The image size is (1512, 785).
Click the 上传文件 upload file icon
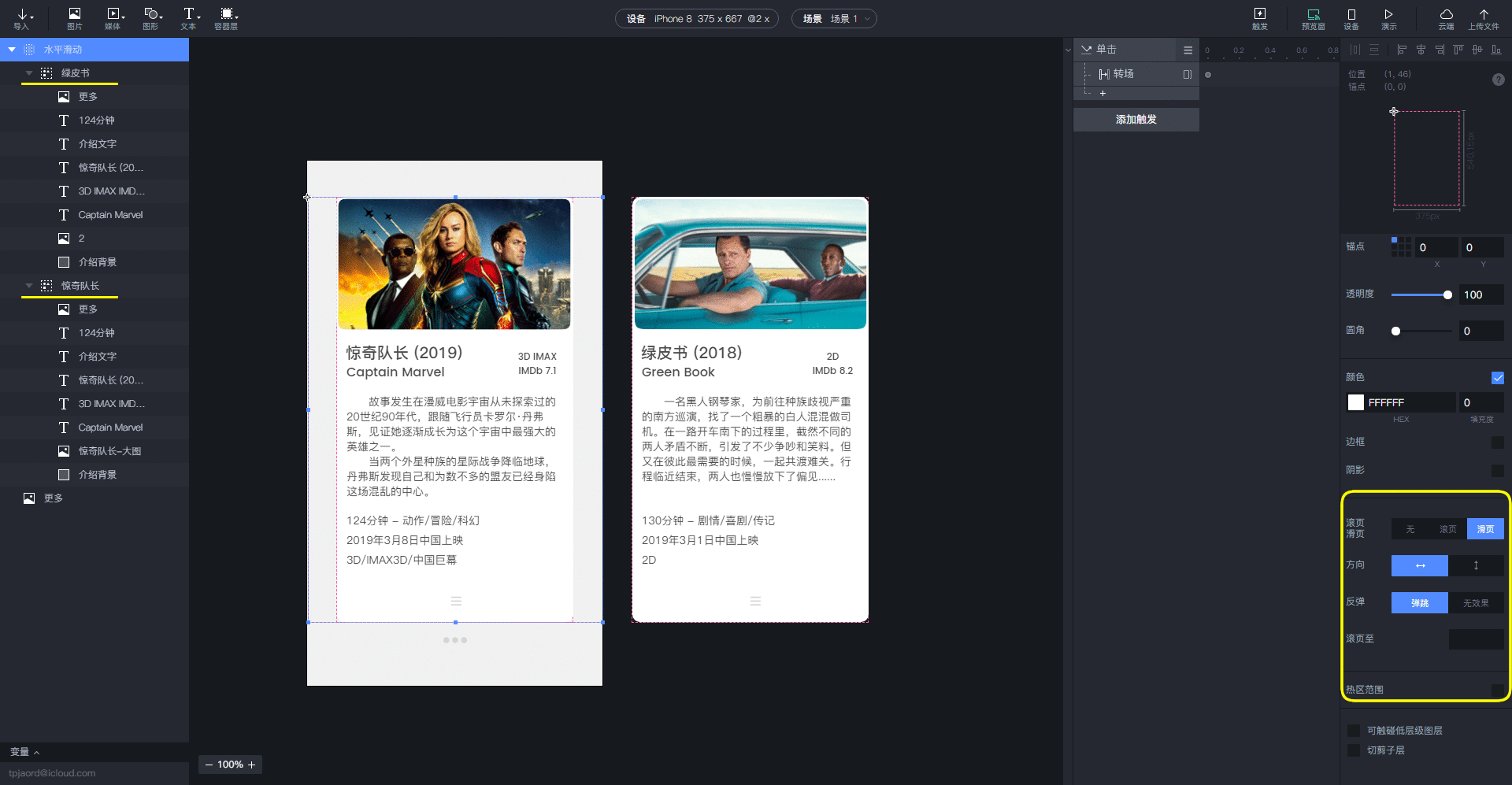pyautogui.click(x=1484, y=18)
